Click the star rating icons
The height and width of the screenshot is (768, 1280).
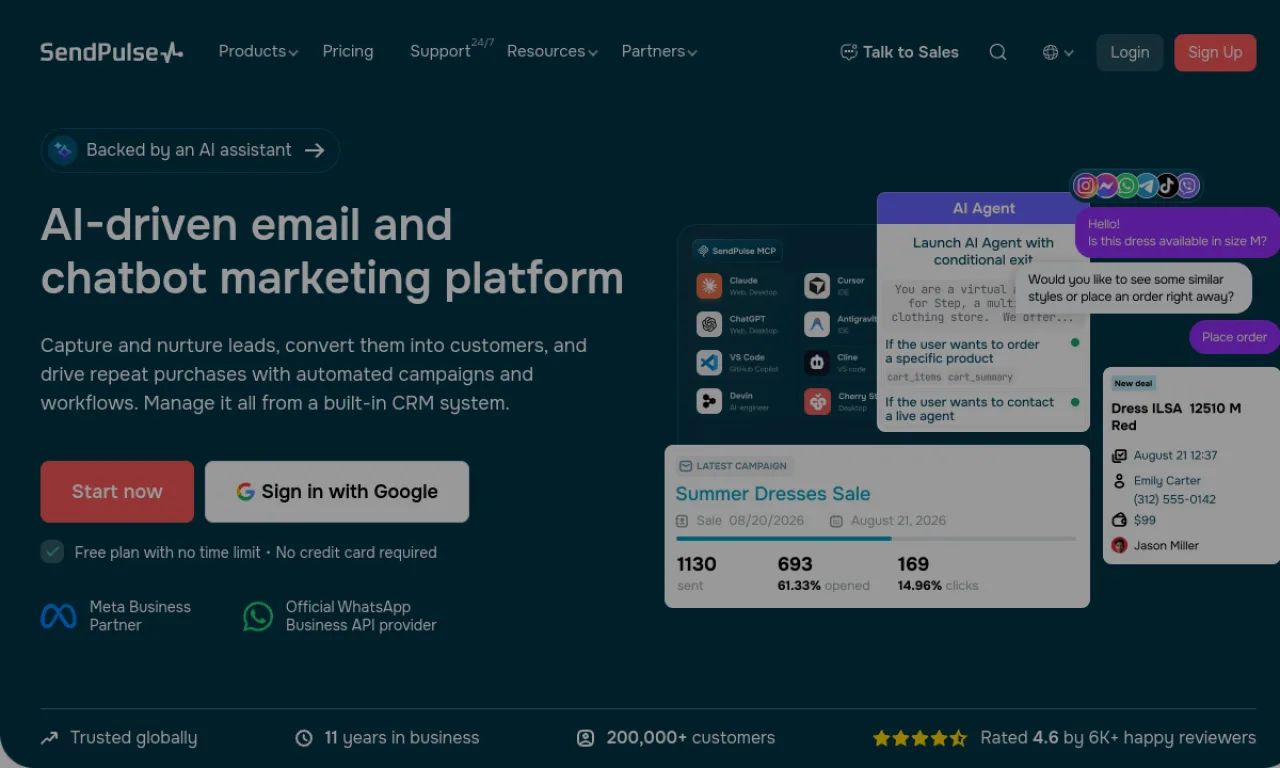[920, 738]
